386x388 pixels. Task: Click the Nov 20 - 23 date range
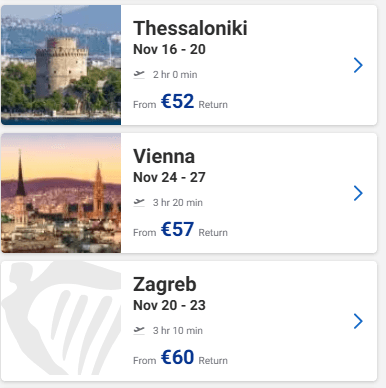(x=169, y=305)
